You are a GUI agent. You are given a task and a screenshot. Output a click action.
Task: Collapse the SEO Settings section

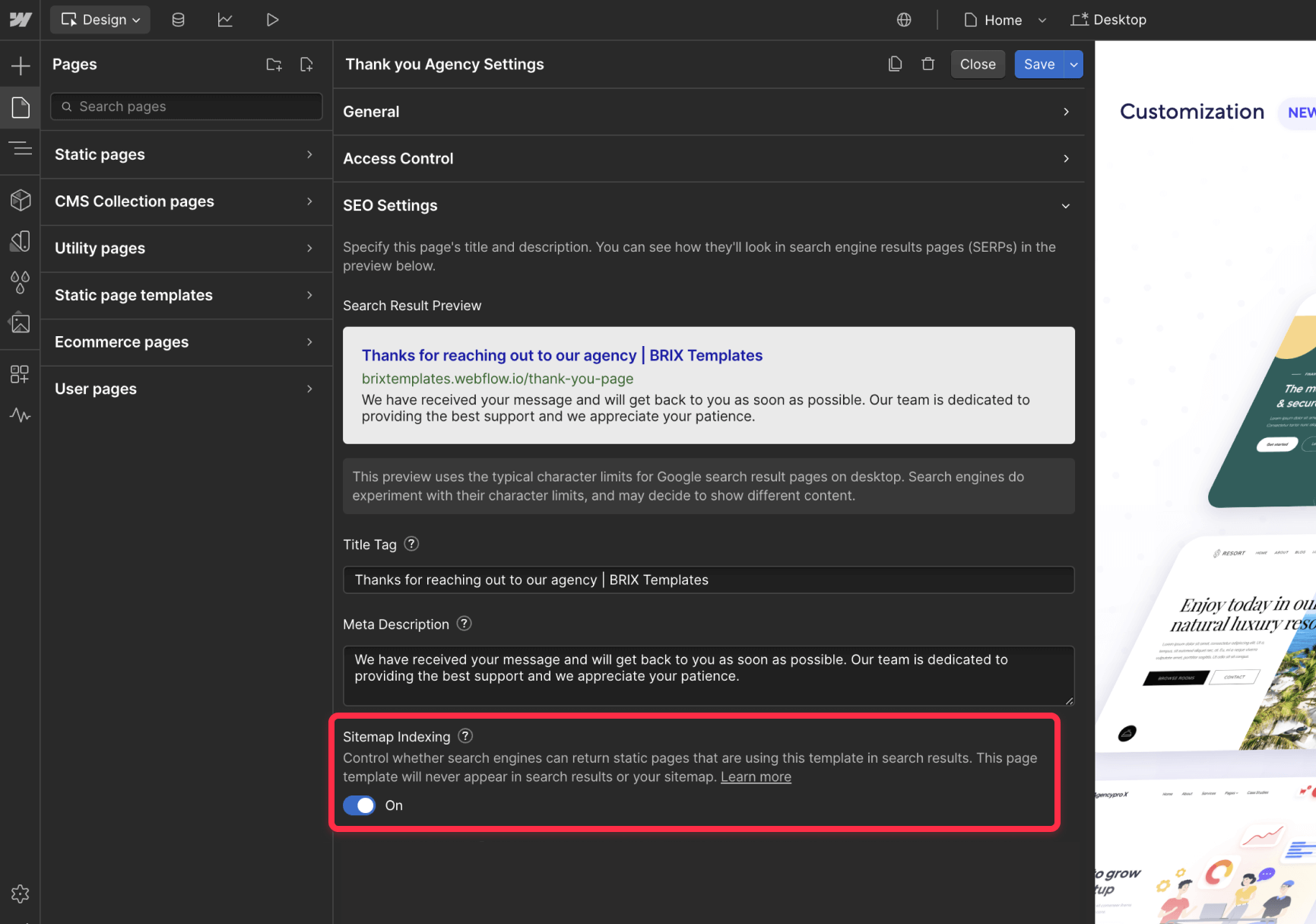coord(708,206)
